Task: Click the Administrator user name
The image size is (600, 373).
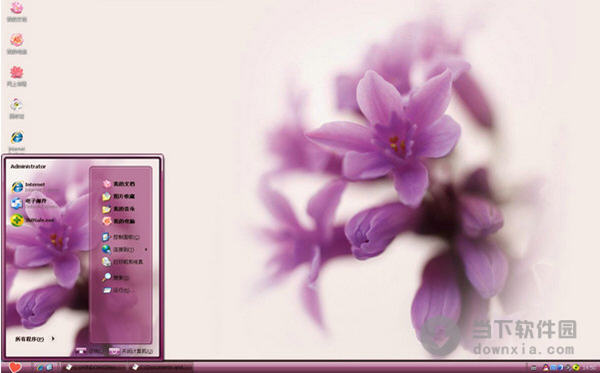Action: click(x=28, y=166)
